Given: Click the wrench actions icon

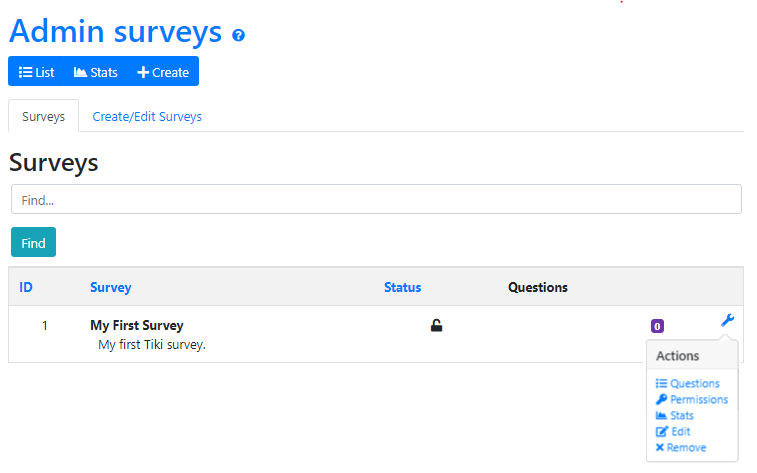Looking at the screenshot, I should [x=727, y=320].
